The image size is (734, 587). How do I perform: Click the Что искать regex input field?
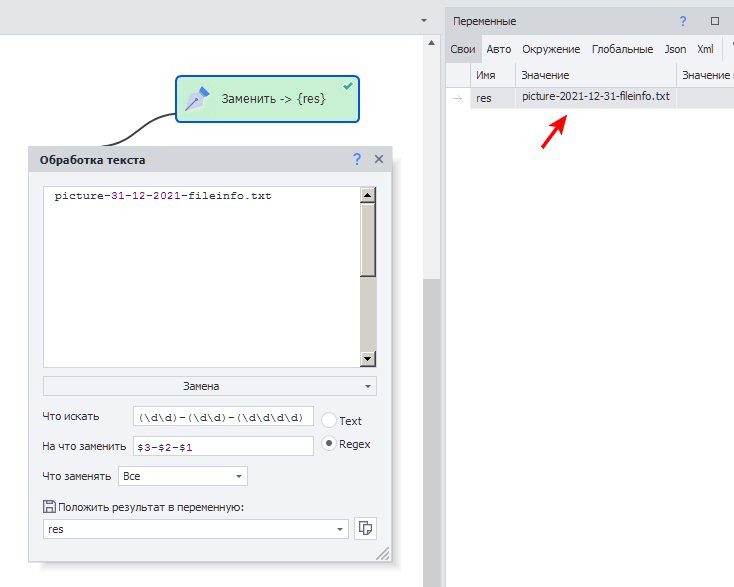point(224,416)
